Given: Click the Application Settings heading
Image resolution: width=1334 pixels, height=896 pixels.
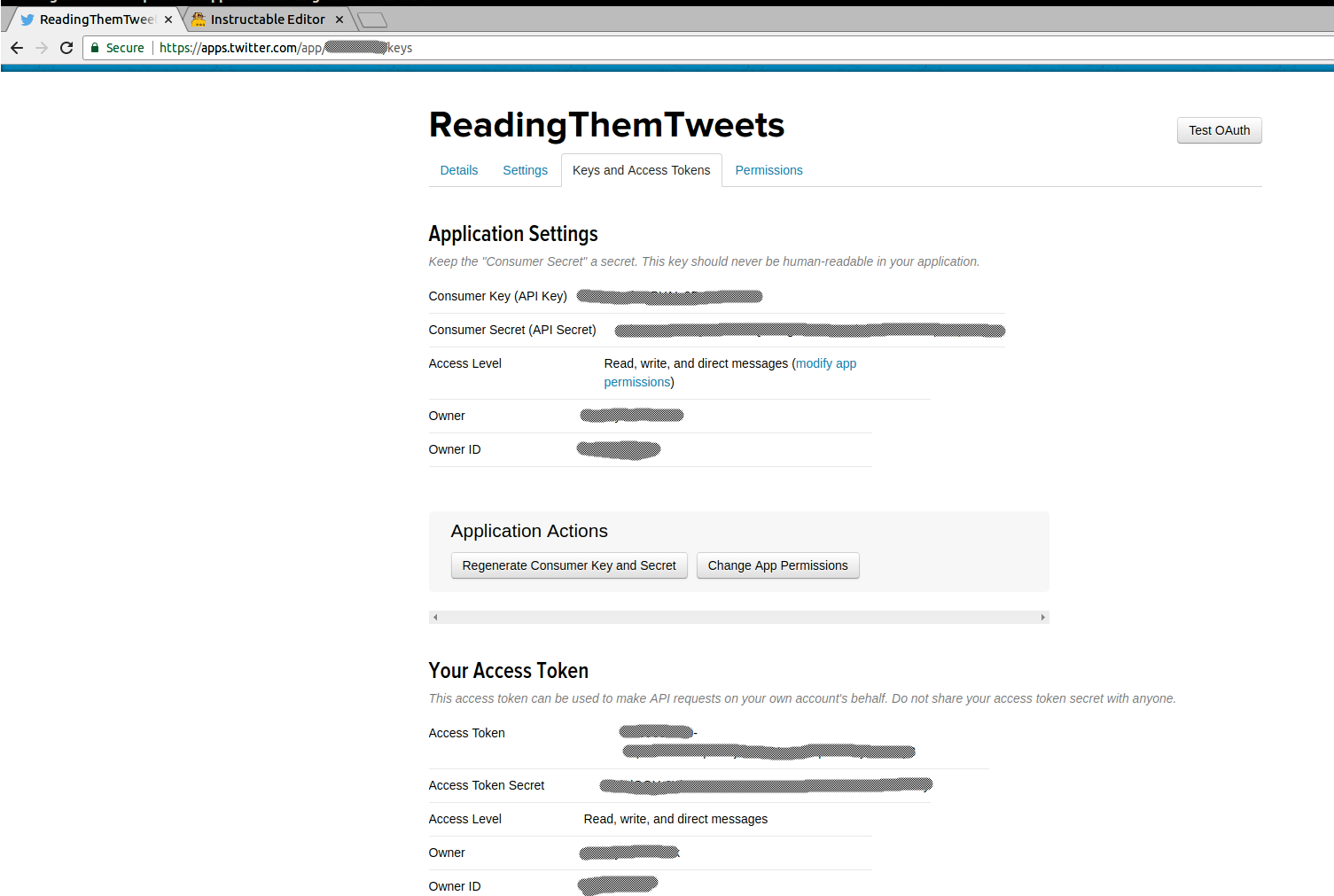Looking at the screenshot, I should click(x=513, y=234).
